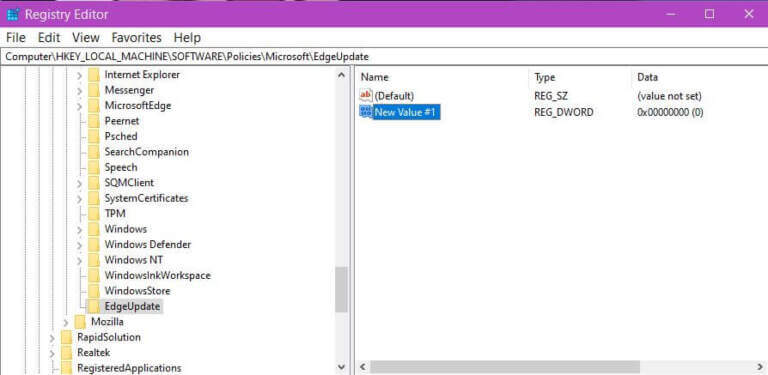This screenshot has width=768, height=375.
Task: Click the Registry Editor app icon in title bar
Action: tap(13, 14)
